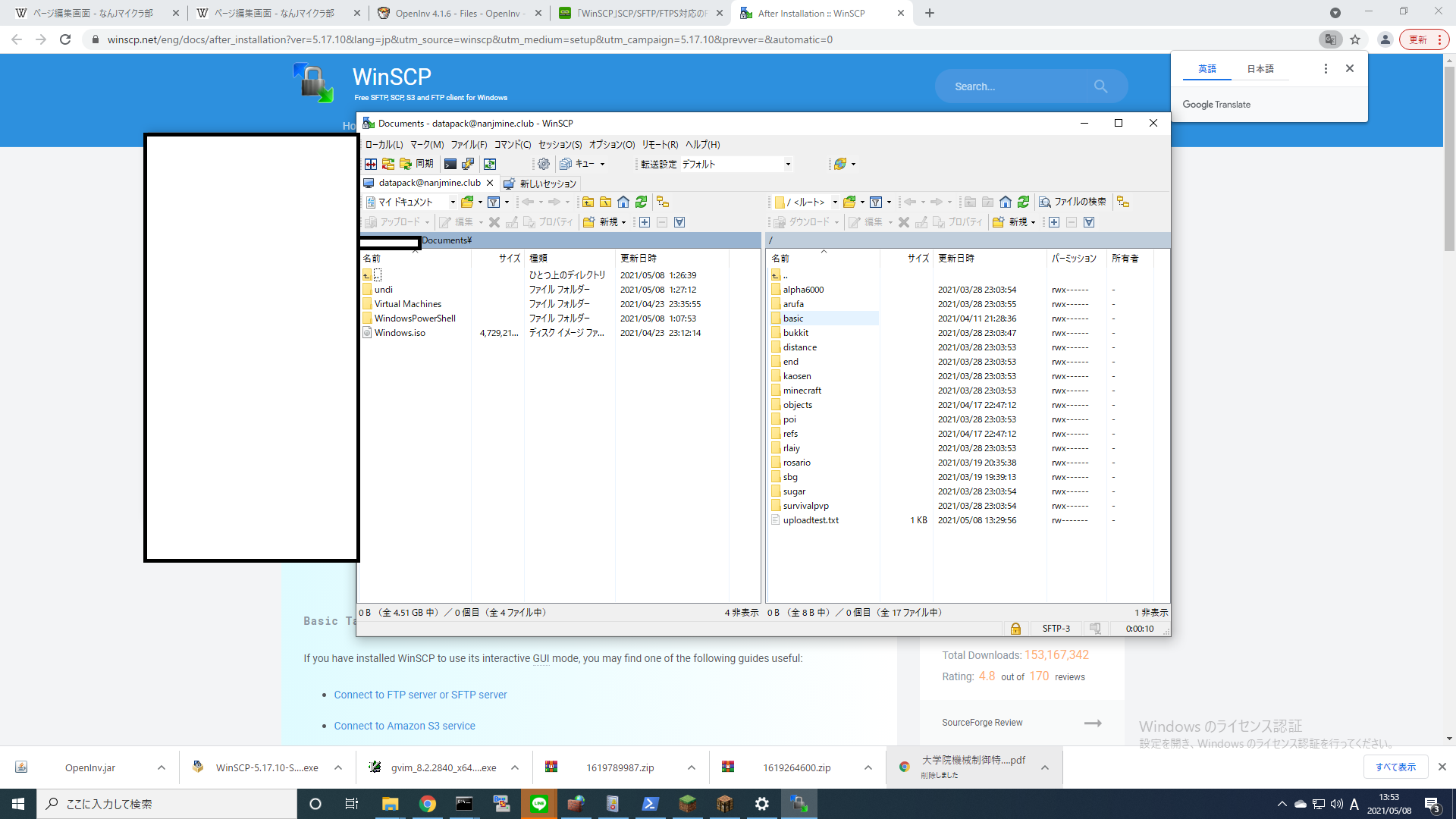Click the Compare Directories icon in WinSCP toolbar
The width and height of the screenshot is (1456, 819).
(371, 164)
